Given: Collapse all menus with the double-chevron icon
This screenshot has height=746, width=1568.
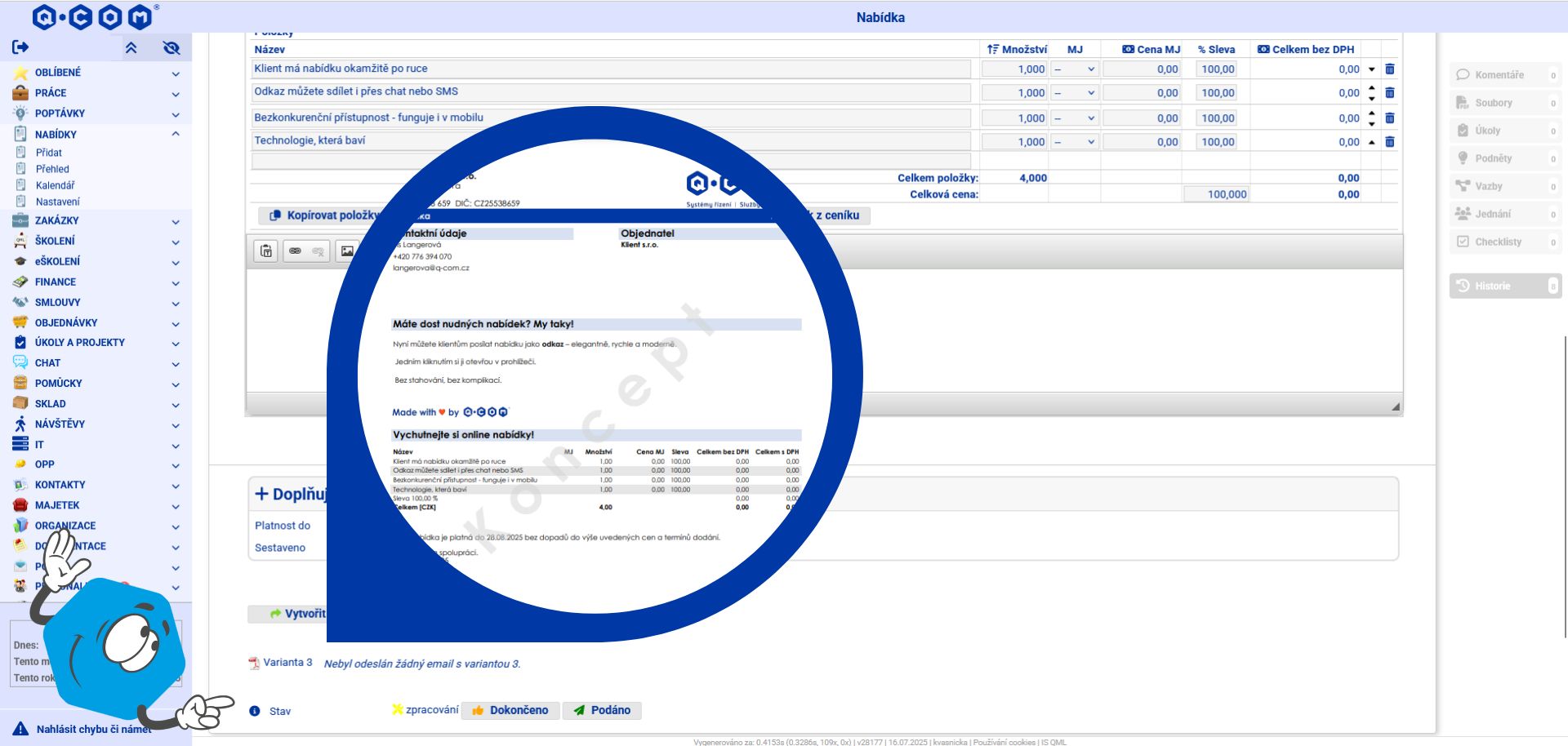Looking at the screenshot, I should [x=131, y=47].
